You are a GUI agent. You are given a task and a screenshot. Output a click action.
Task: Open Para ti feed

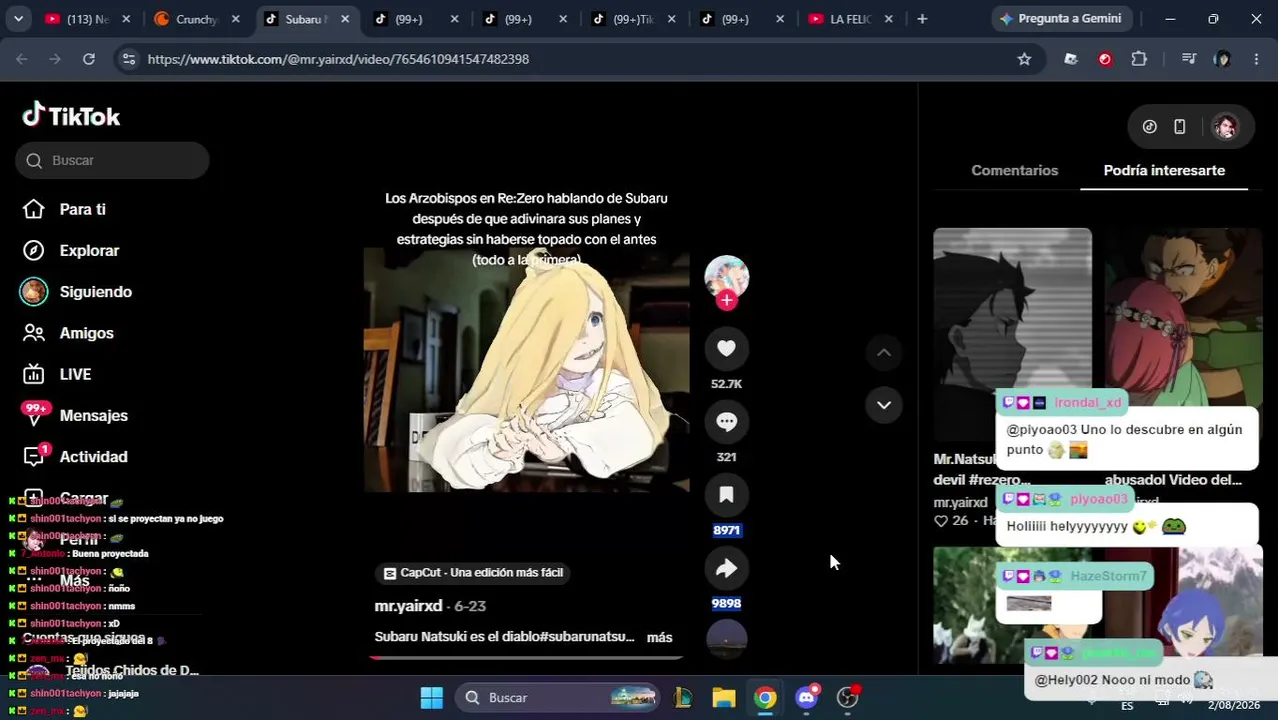point(82,209)
